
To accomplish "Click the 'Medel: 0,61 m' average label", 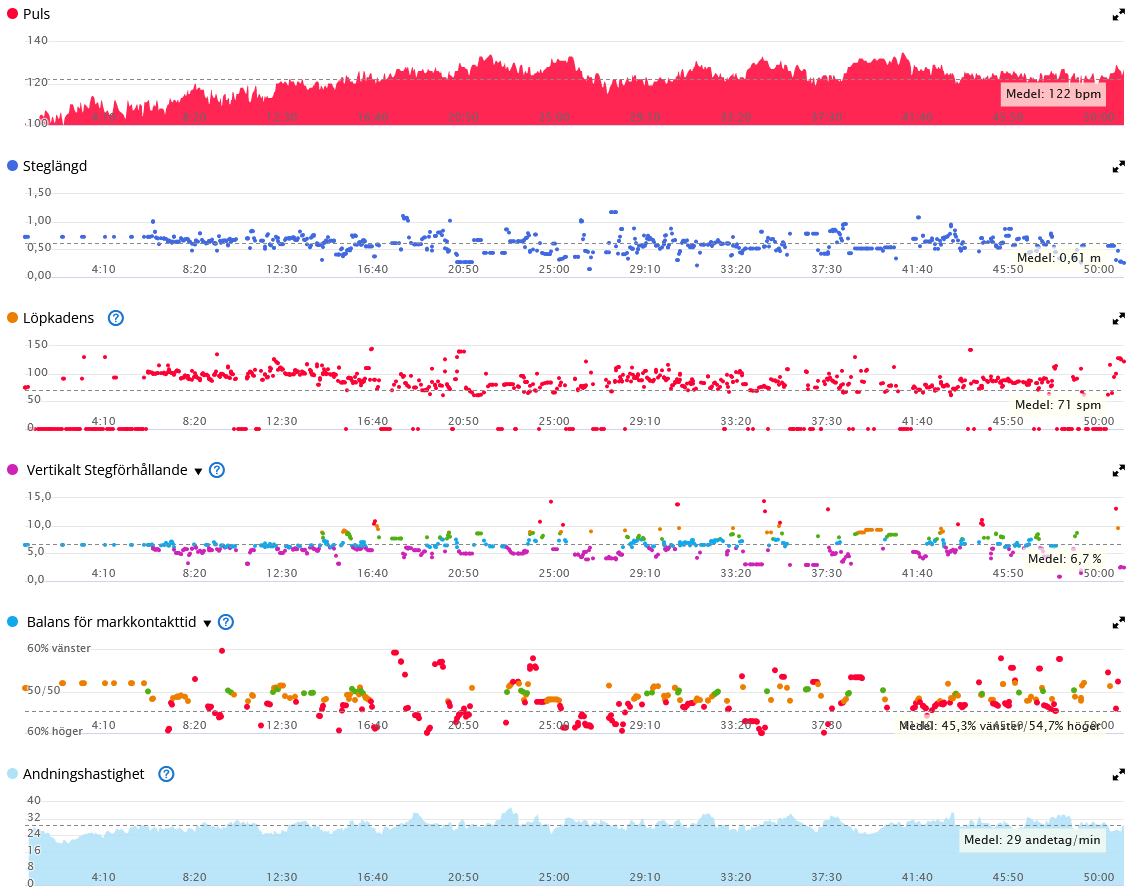I will pyautogui.click(x=1059, y=258).
